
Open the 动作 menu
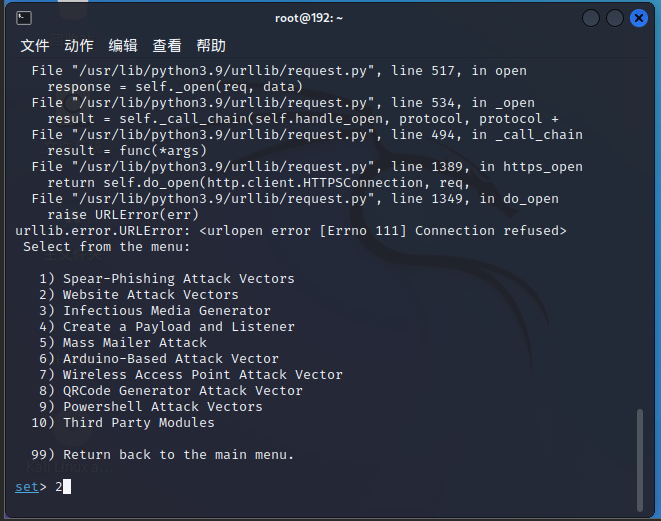(x=79, y=46)
